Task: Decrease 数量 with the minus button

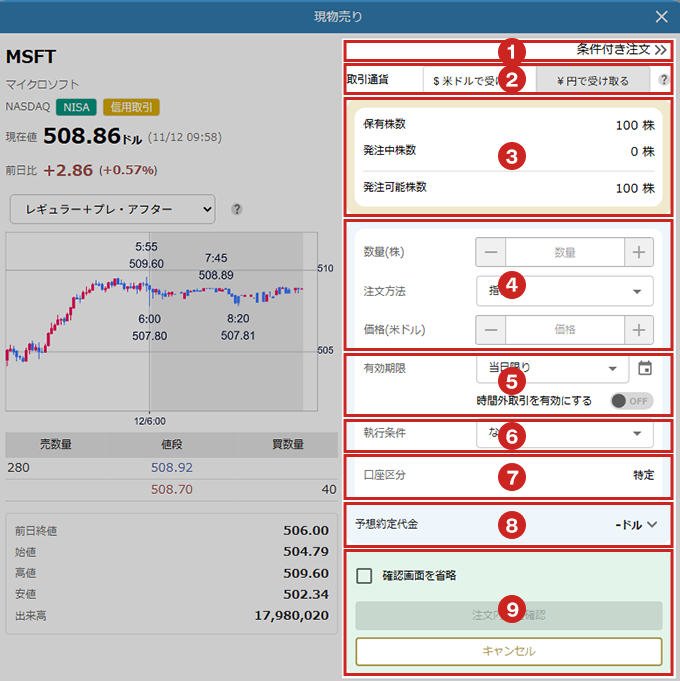Action: pyautogui.click(x=491, y=253)
